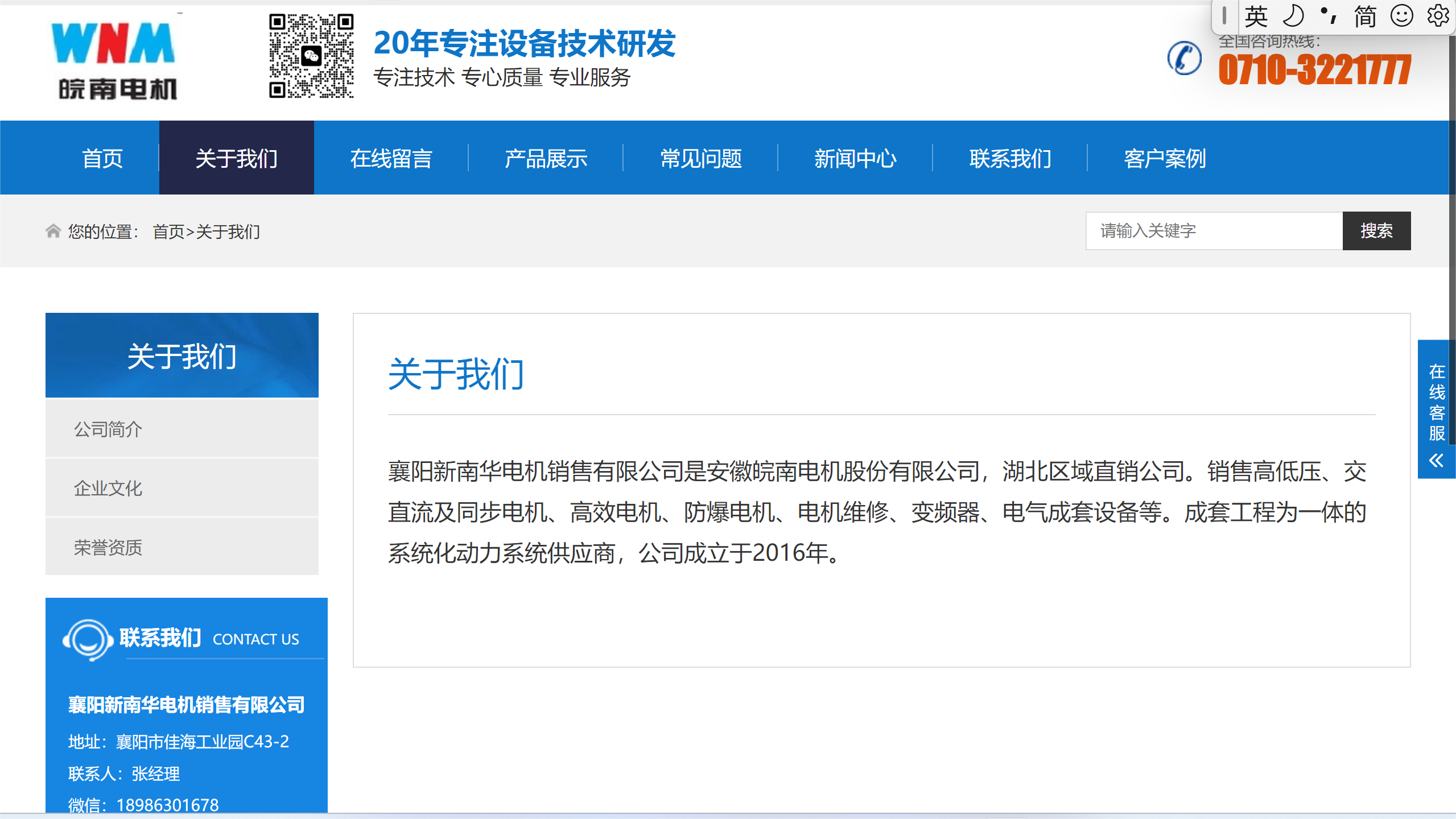Click the WeChat QR code image
This screenshot has height=819, width=1456.
coord(311,56)
